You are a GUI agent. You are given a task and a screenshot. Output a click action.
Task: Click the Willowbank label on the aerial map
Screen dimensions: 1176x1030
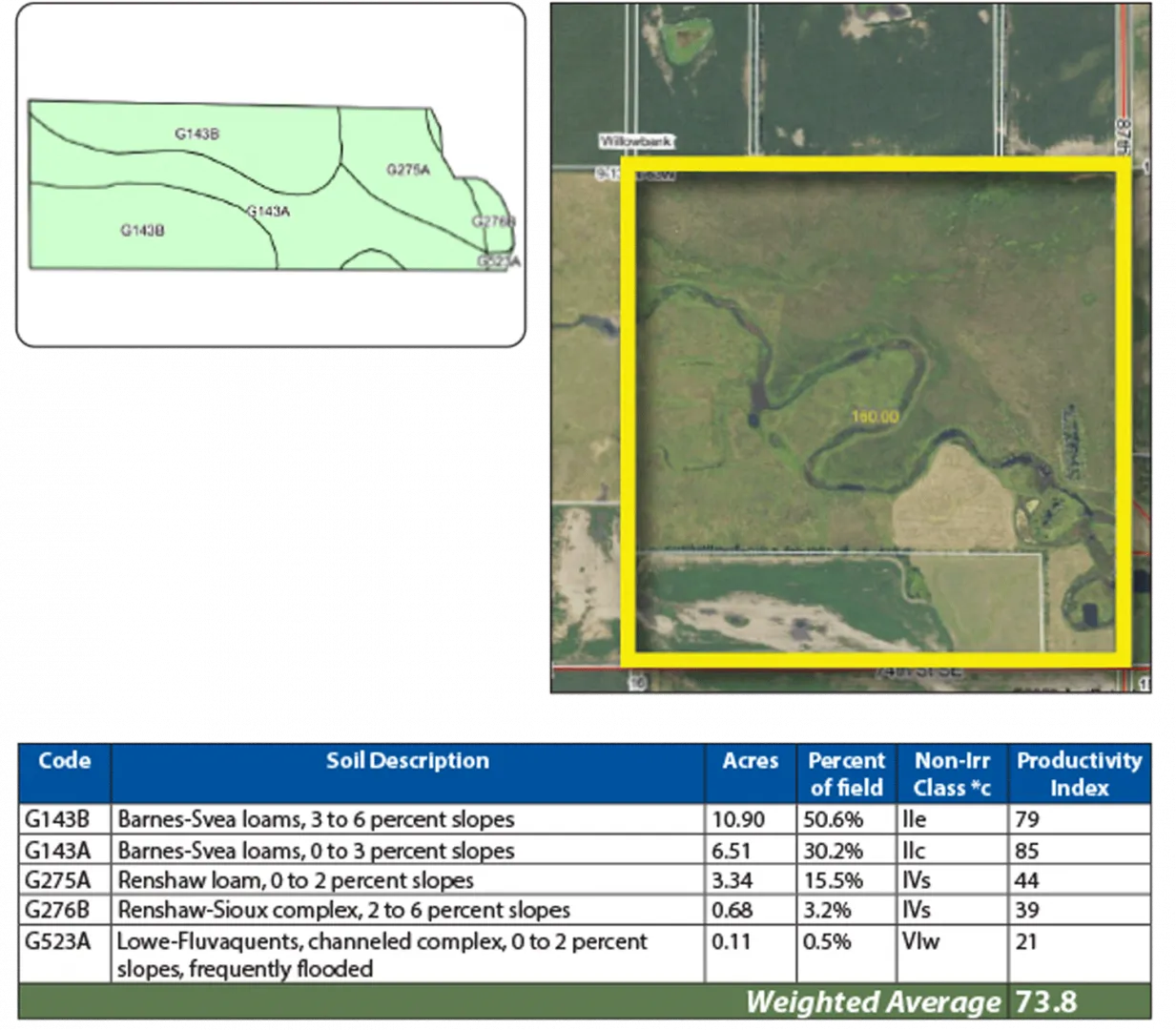click(x=636, y=142)
